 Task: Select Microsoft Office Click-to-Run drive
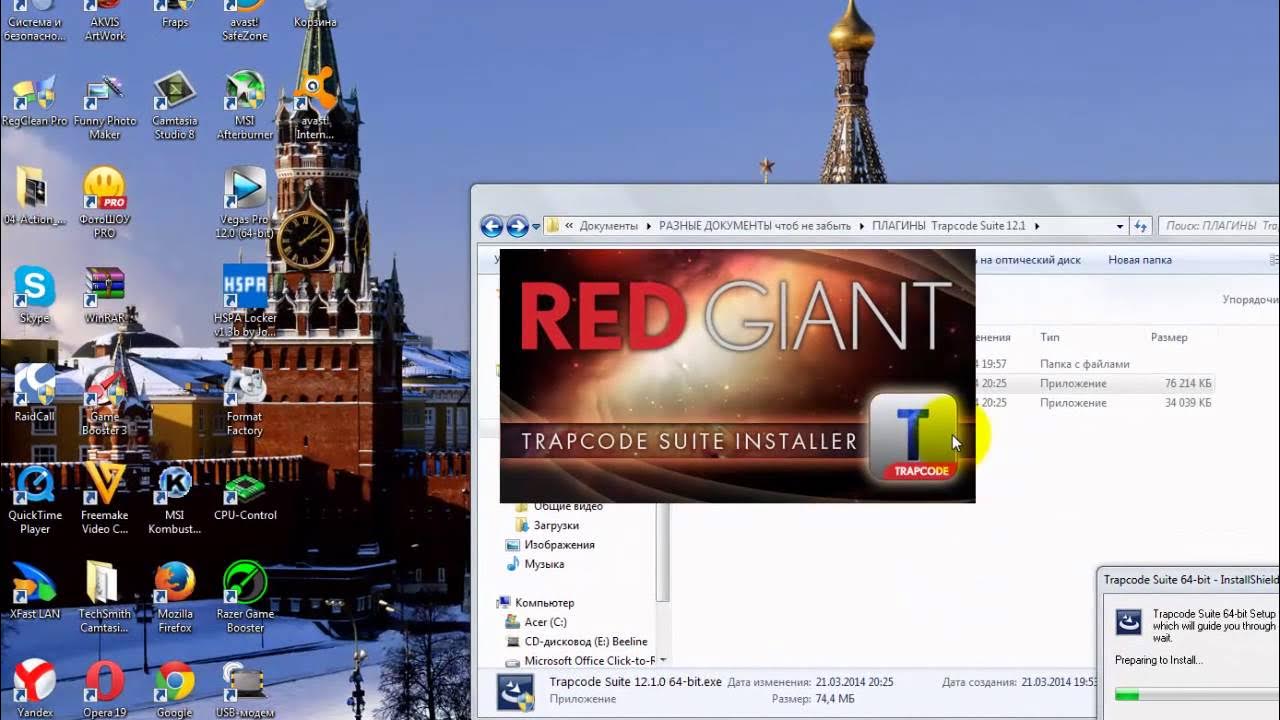[x=581, y=661]
